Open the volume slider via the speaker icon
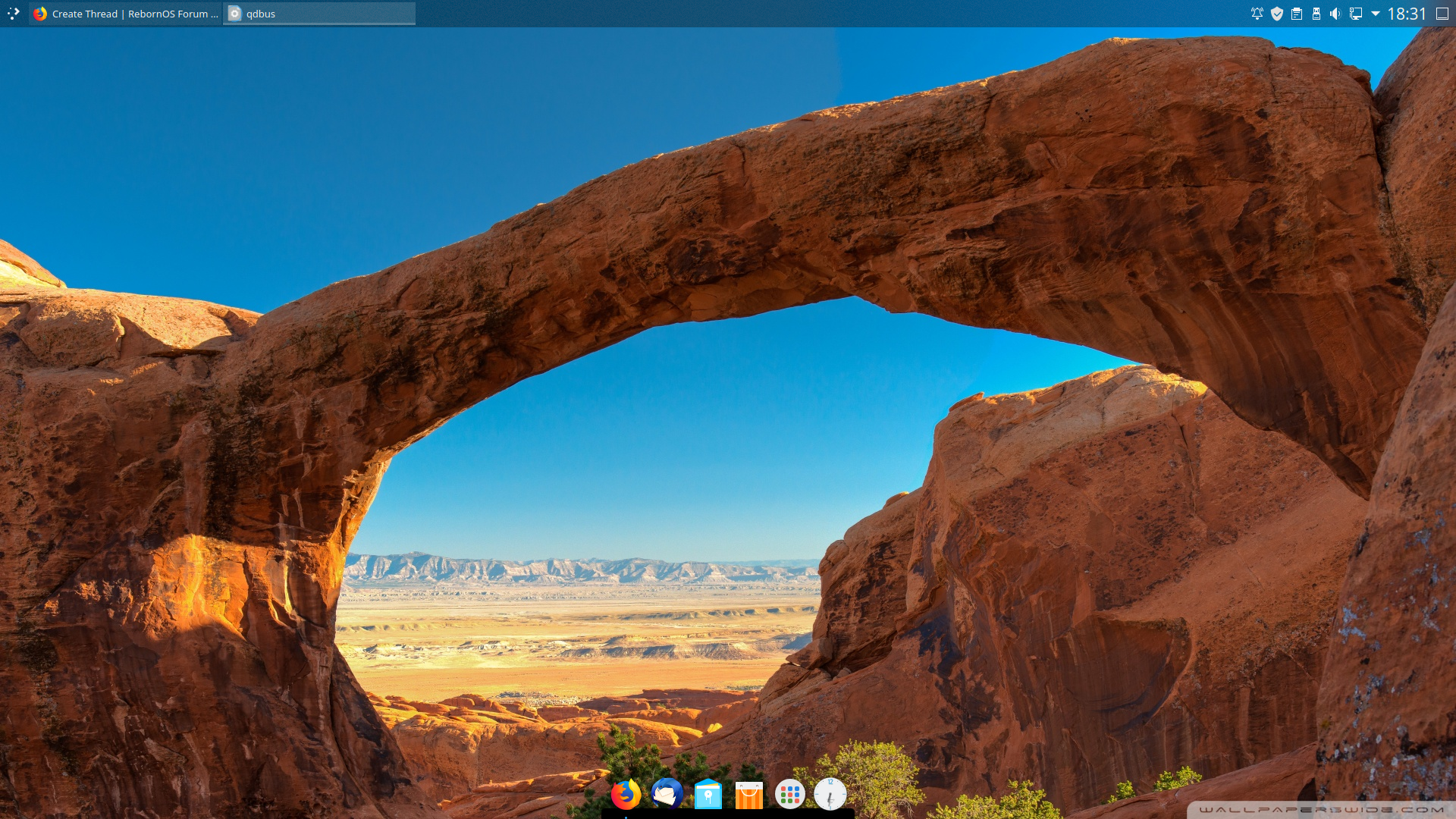The height and width of the screenshot is (819, 1456). (x=1336, y=13)
